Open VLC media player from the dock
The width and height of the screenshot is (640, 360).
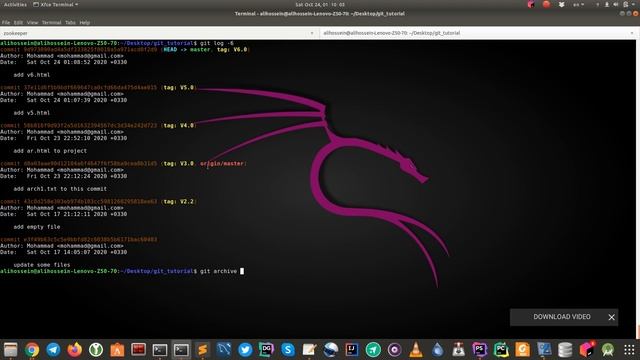click(x=416, y=350)
